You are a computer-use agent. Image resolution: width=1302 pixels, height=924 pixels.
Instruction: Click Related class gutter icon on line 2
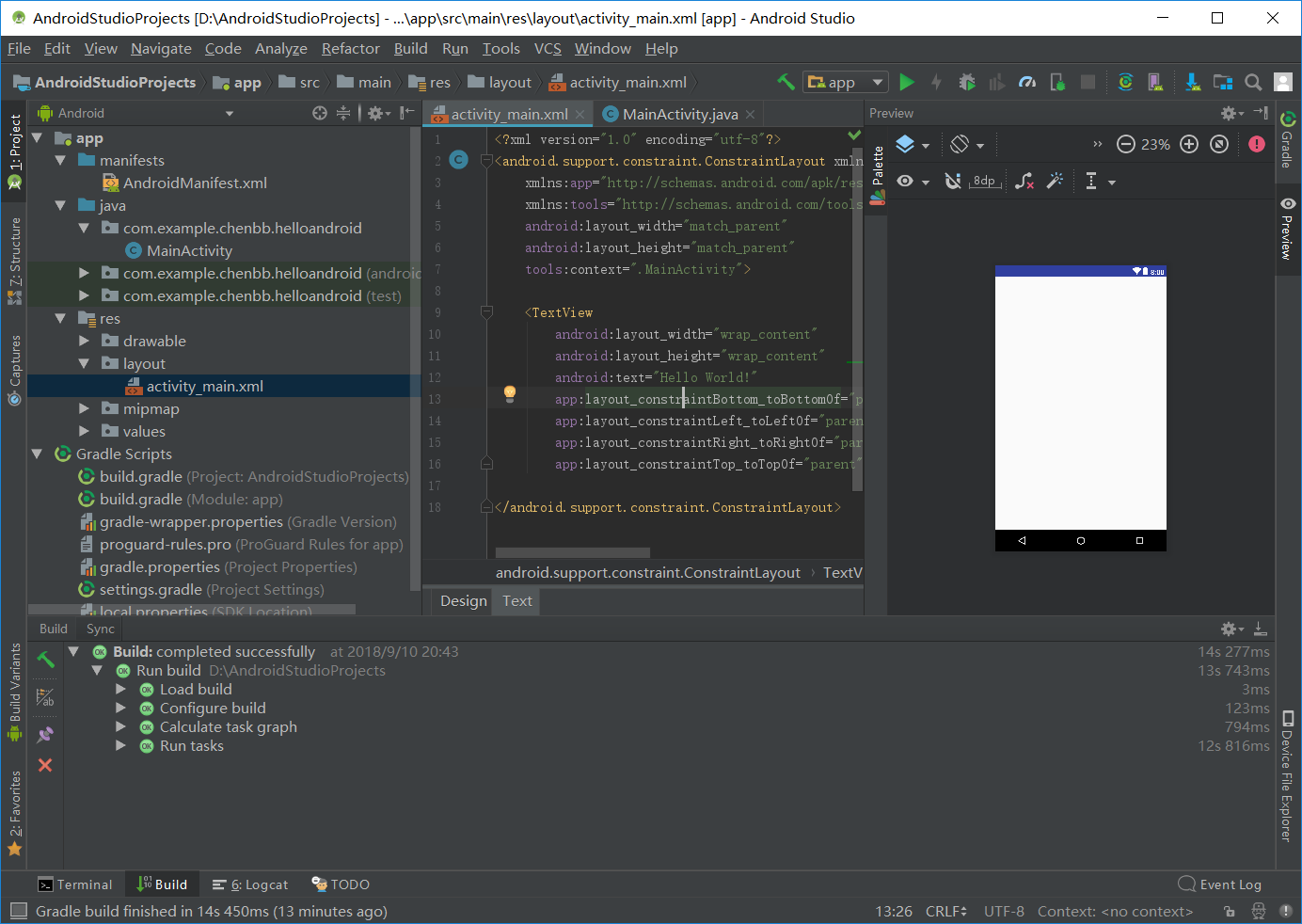pyautogui.click(x=459, y=160)
